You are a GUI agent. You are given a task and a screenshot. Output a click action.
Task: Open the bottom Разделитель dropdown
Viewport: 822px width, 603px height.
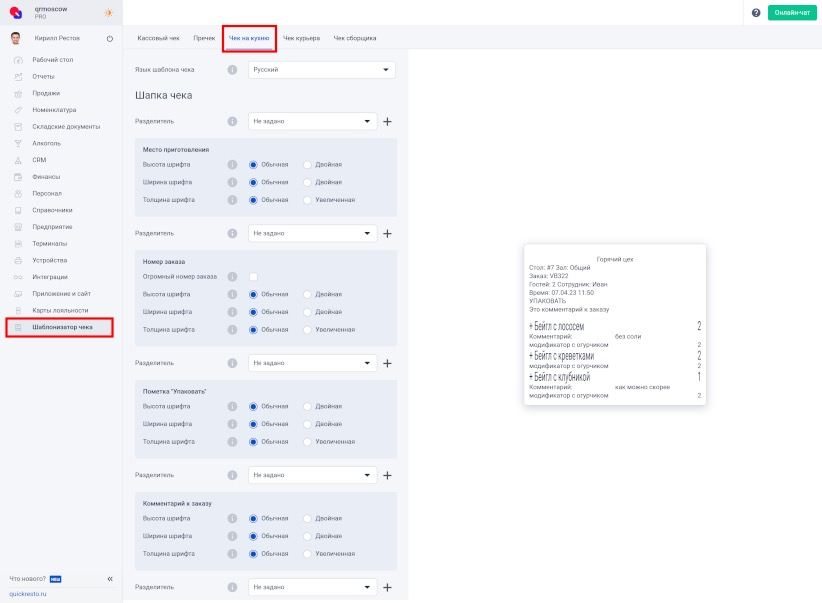tap(312, 587)
